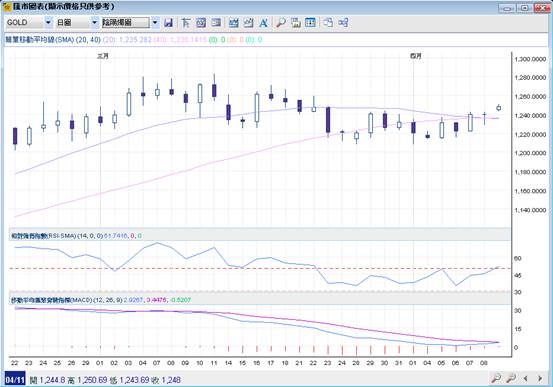553x387 pixels.
Task: Open the 日圖 timeframe dropdown arrow
Action: [x=94, y=23]
